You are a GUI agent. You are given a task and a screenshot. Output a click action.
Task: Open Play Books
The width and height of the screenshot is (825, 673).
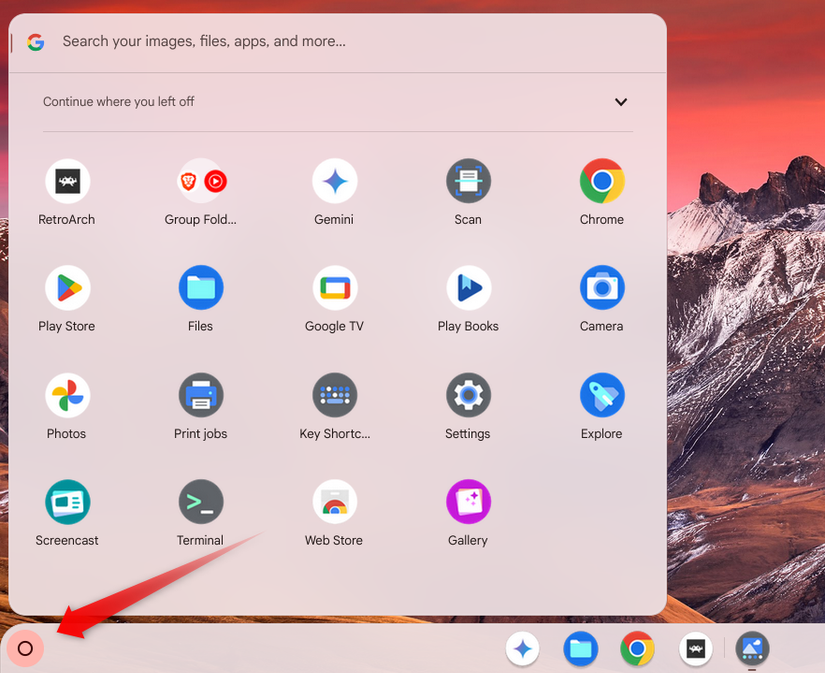pos(467,287)
